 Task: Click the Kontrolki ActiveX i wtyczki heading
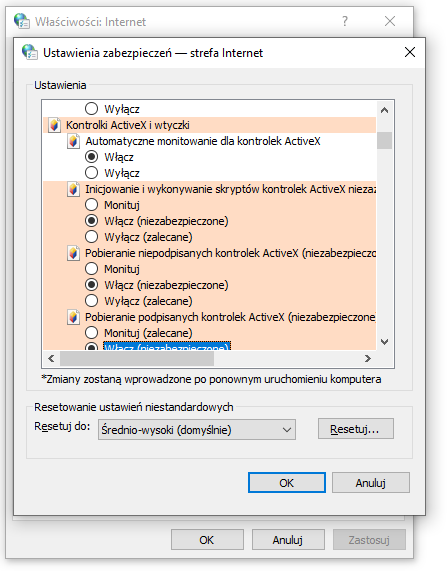(128, 125)
